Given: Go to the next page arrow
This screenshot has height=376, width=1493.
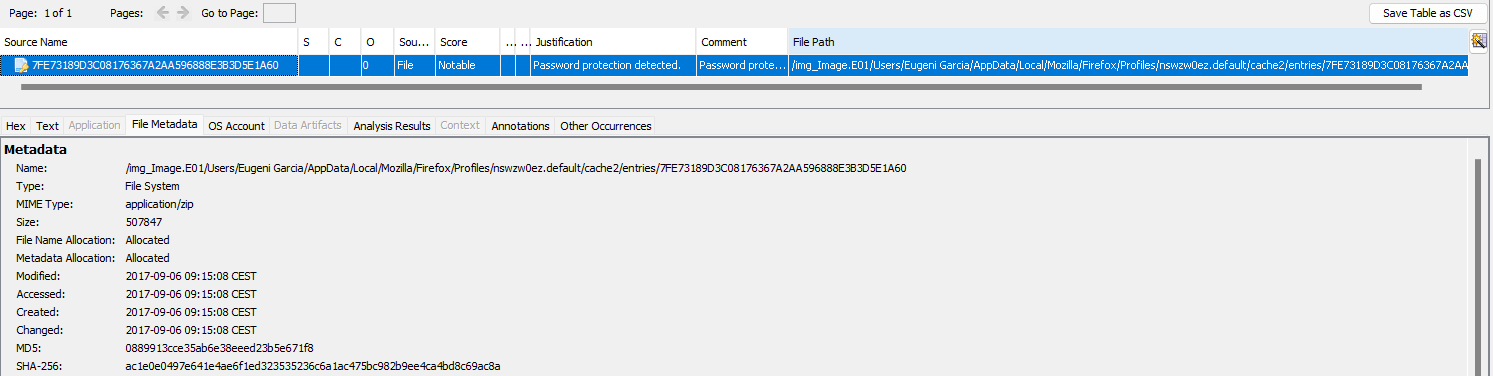Looking at the screenshot, I should coord(182,13).
